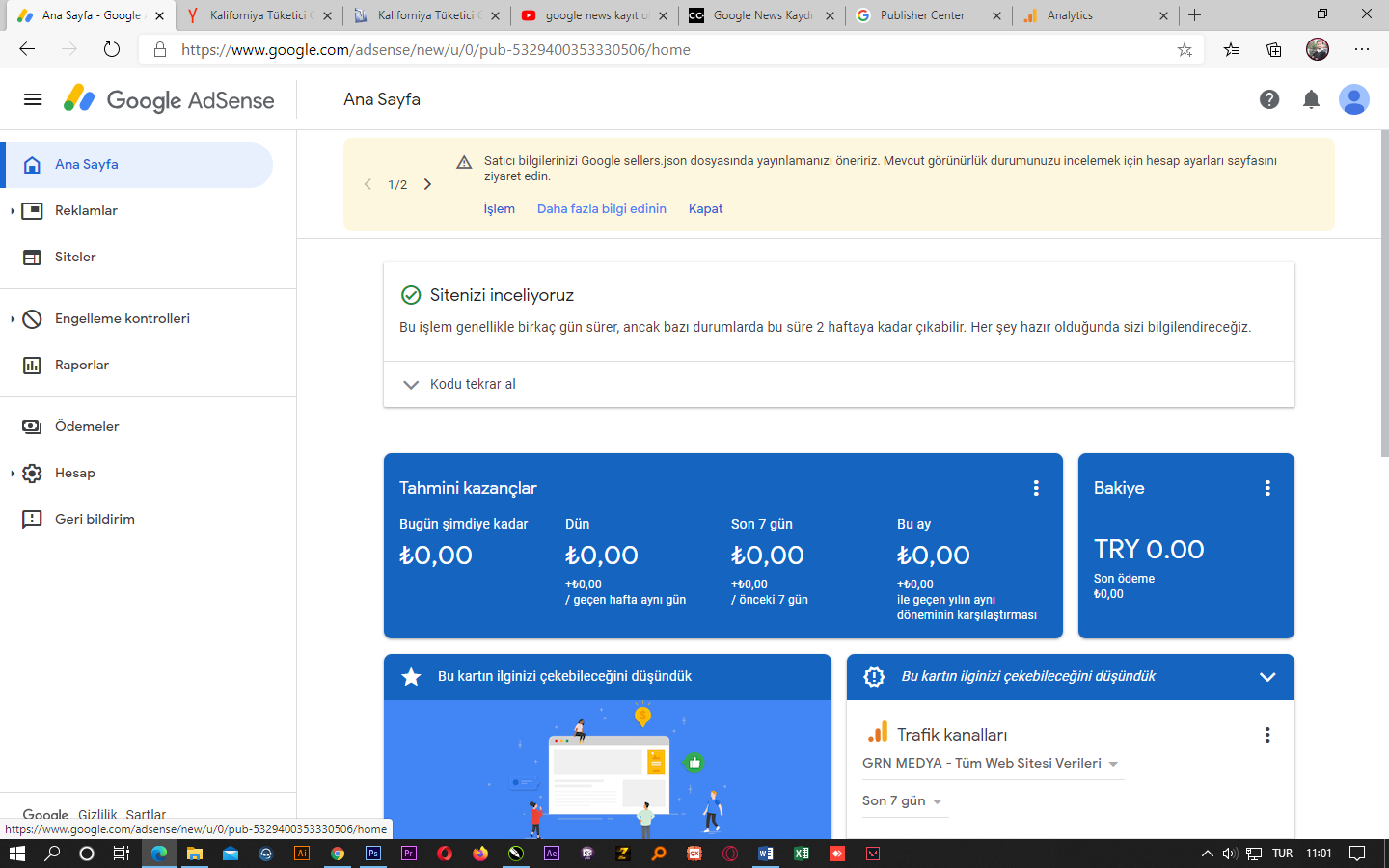This screenshot has width=1389, height=868.
Task: Click the browser back arrow
Action: click(27, 49)
